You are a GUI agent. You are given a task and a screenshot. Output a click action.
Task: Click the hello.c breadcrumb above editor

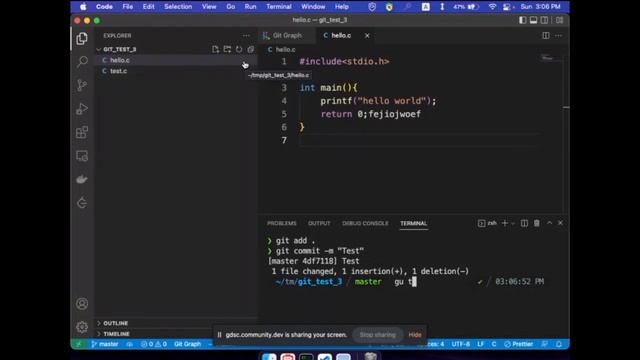coord(282,49)
